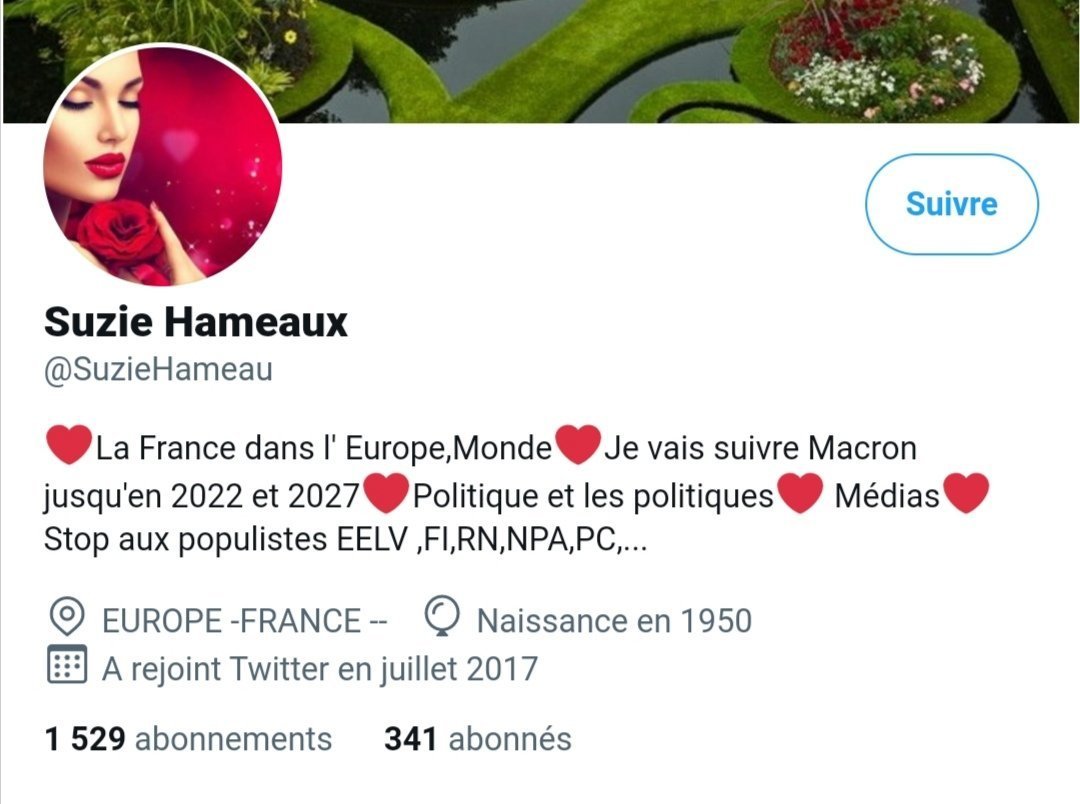Click bio line Stop aux populistes
The image size is (1080, 804).
(x=346, y=539)
